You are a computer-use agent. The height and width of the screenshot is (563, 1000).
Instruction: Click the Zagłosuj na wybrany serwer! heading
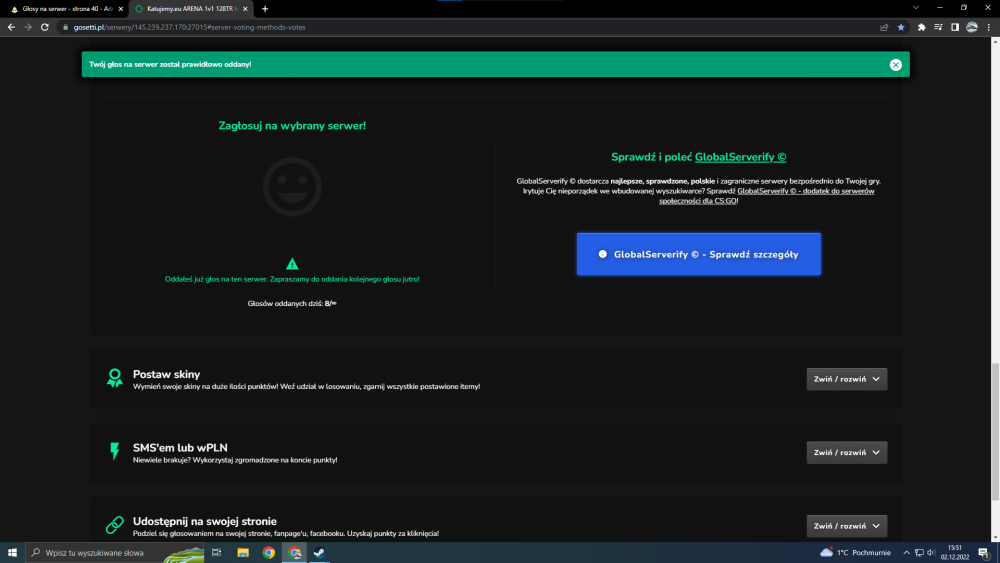(x=292, y=126)
